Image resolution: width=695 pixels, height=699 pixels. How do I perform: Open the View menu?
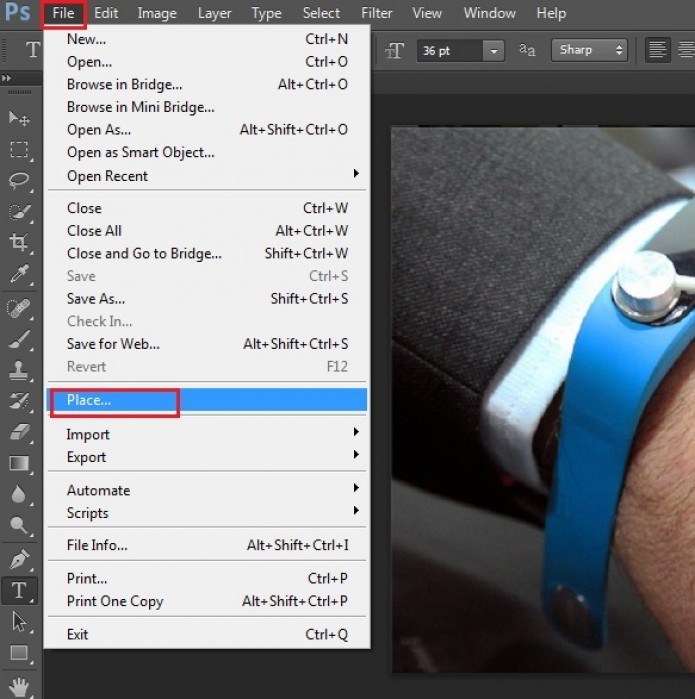point(427,13)
